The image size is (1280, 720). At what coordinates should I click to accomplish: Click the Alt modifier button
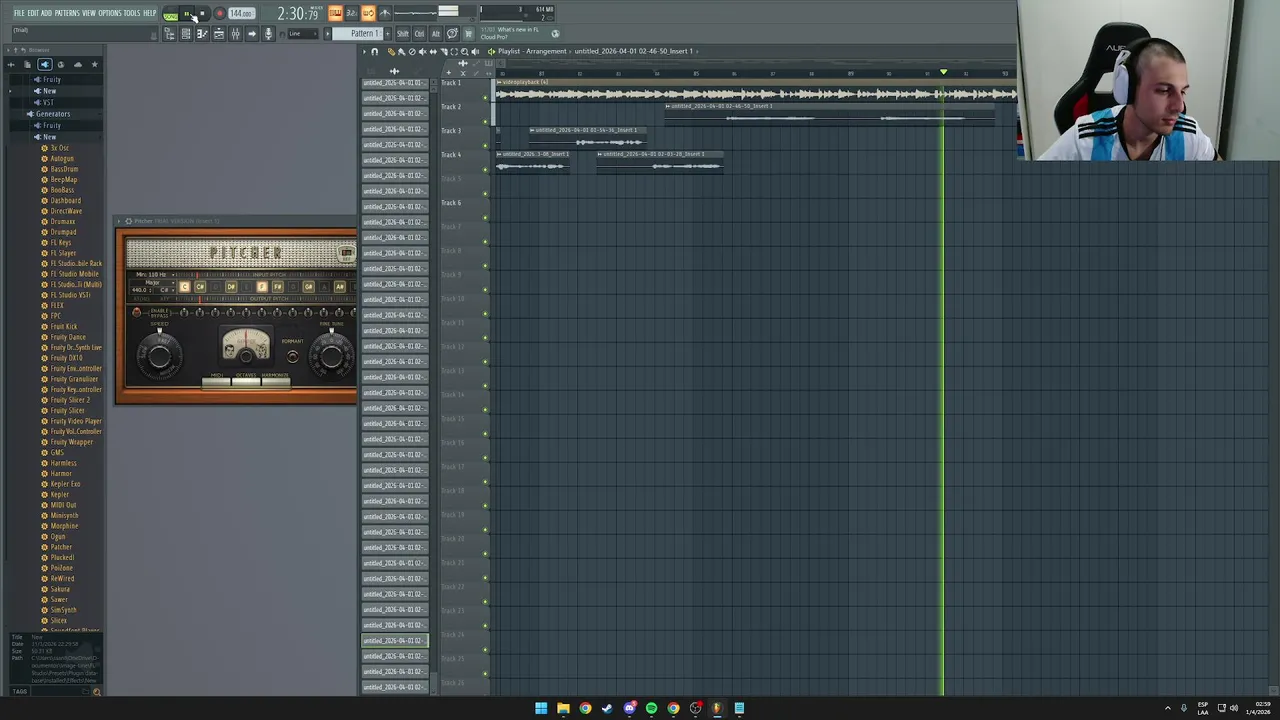click(x=436, y=33)
